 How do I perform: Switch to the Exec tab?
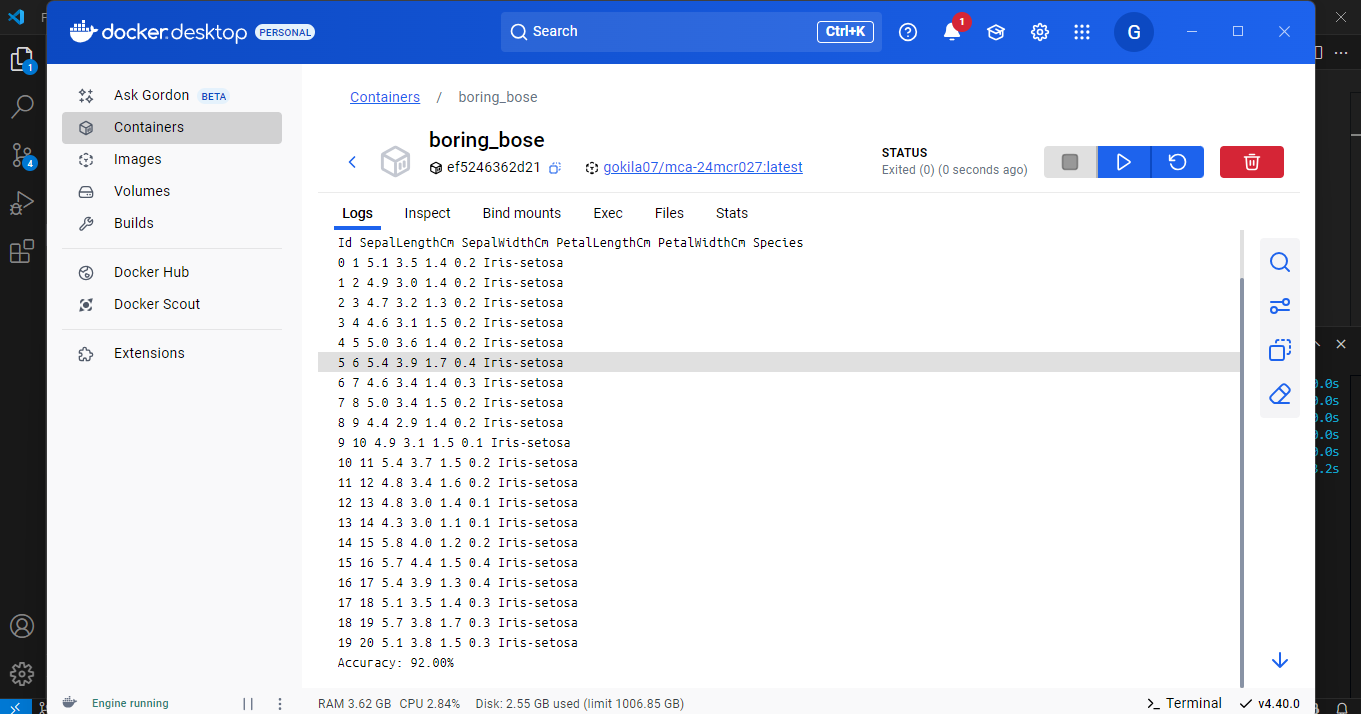click(608, 213)
